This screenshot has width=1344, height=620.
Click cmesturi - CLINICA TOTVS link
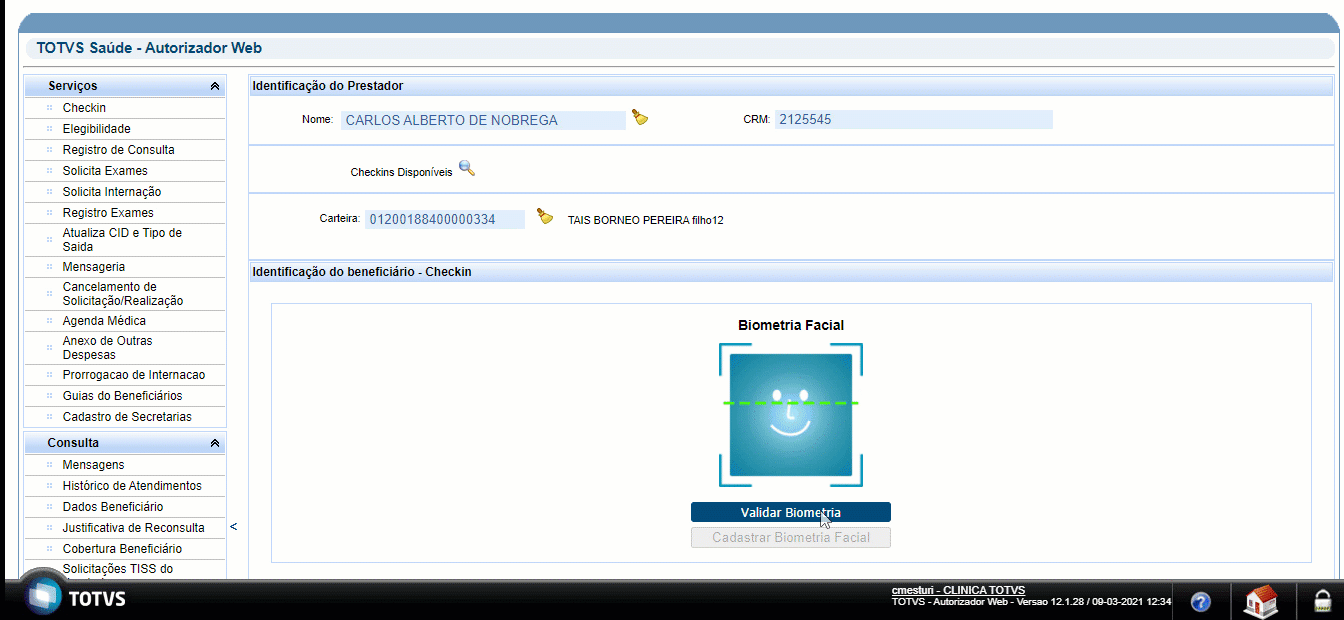pos(958,590)
